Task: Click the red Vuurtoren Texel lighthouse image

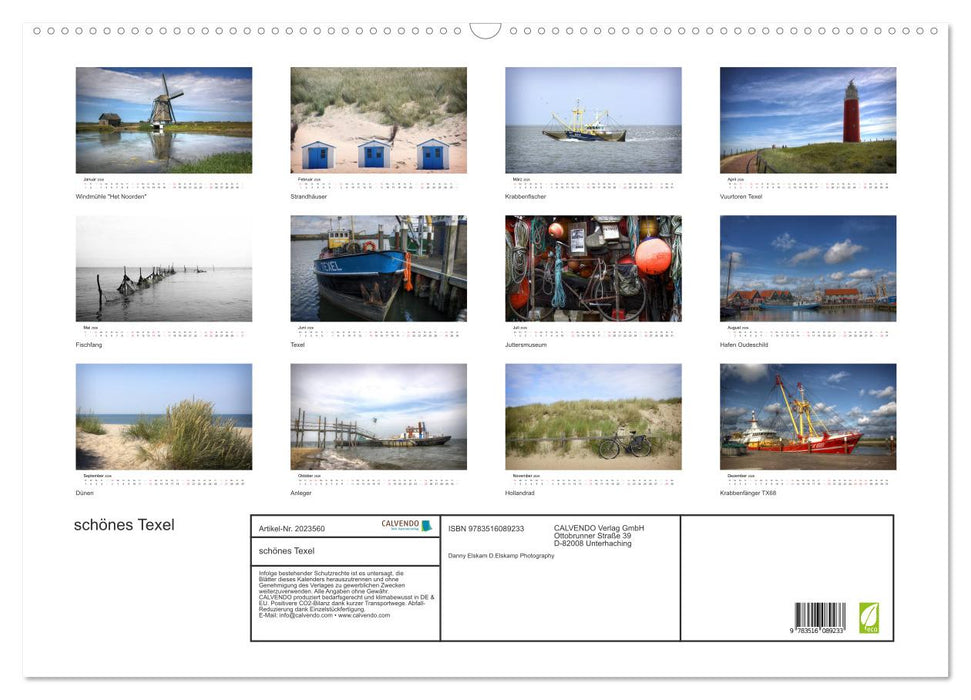Action: coord(806,120)
